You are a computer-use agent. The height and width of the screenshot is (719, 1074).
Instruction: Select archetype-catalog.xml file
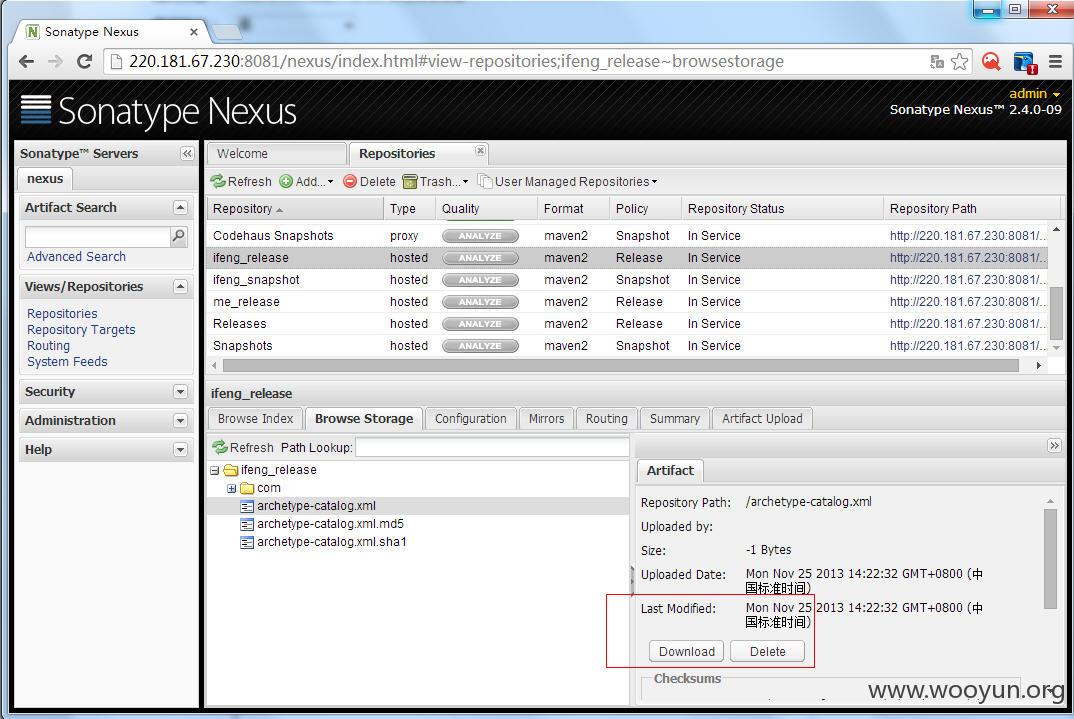316,506
